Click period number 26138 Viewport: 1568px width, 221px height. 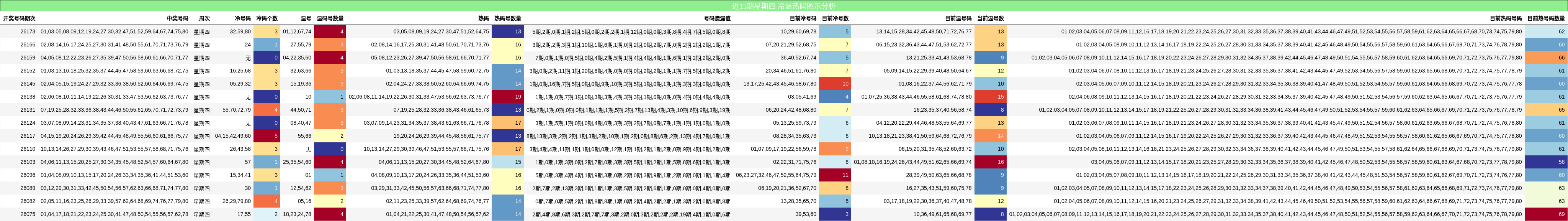pos(28,97)
